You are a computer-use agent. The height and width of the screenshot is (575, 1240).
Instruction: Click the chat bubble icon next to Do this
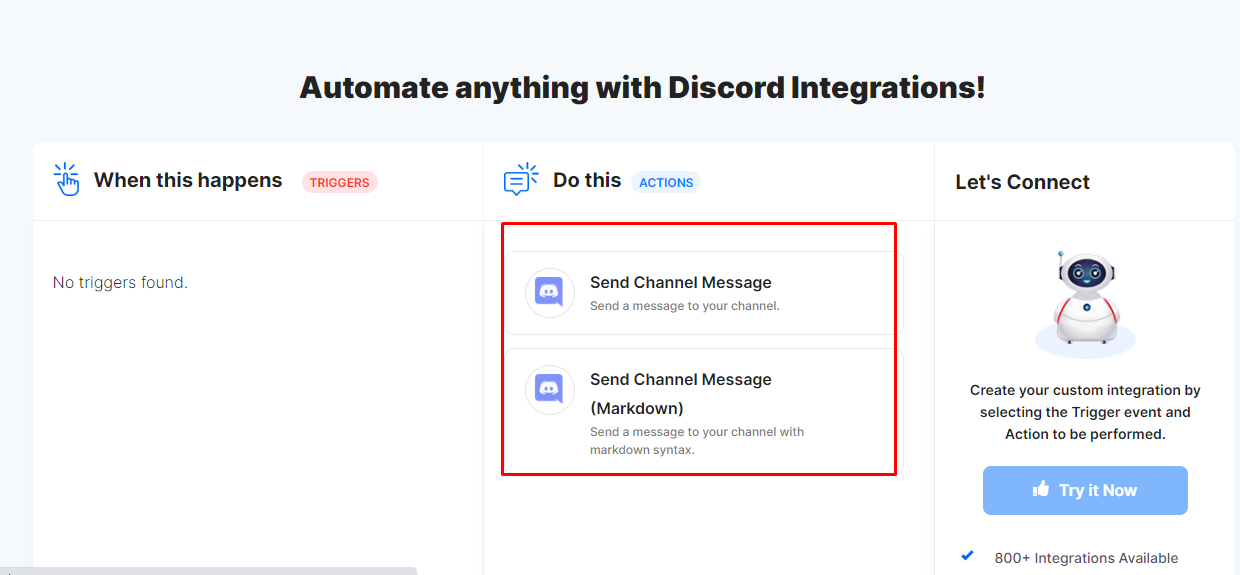point(520,180)
